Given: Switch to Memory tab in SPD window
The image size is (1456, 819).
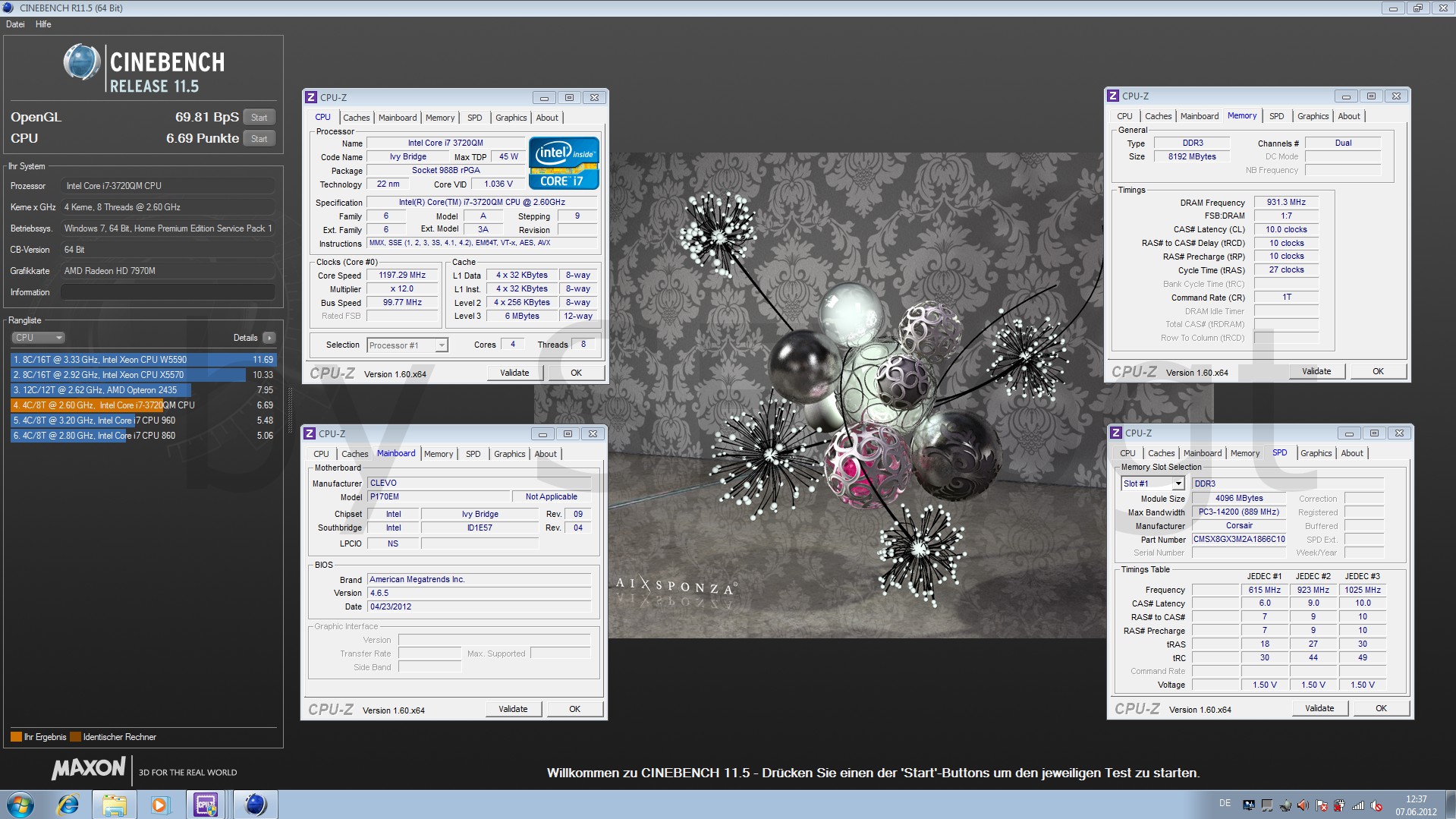Looking at the screenshot, I should (x=1244, y=453).
